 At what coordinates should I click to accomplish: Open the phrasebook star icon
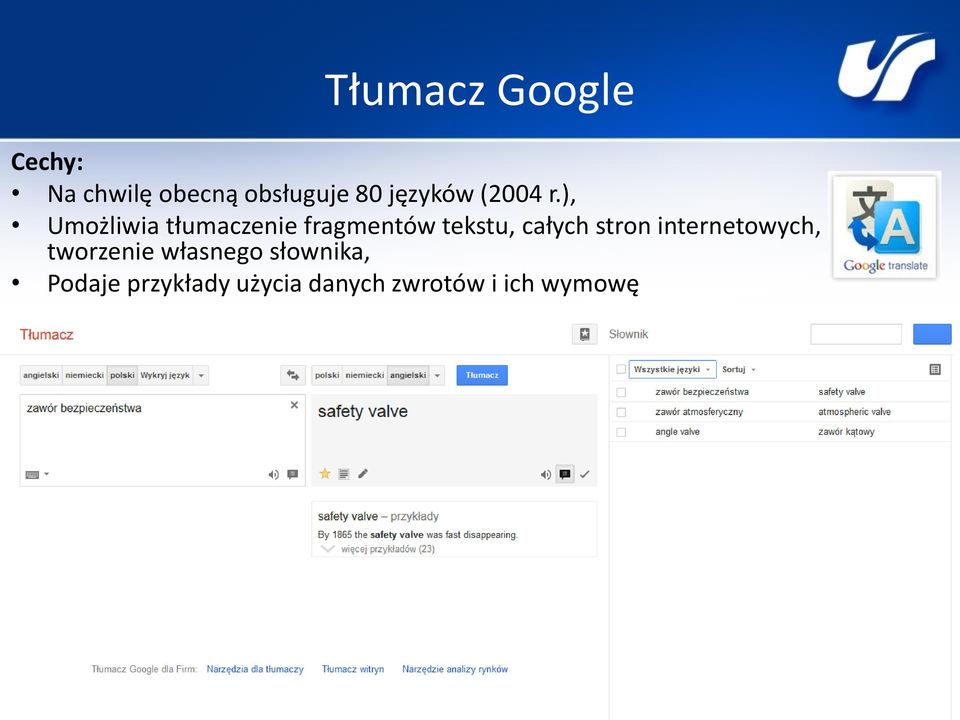tap(585, 334)
